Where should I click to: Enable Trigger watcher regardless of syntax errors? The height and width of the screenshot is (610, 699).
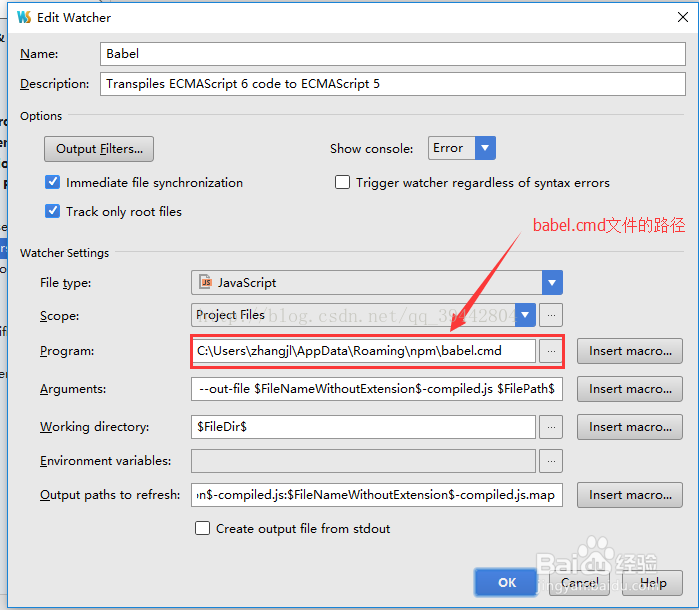coord(342,182)
